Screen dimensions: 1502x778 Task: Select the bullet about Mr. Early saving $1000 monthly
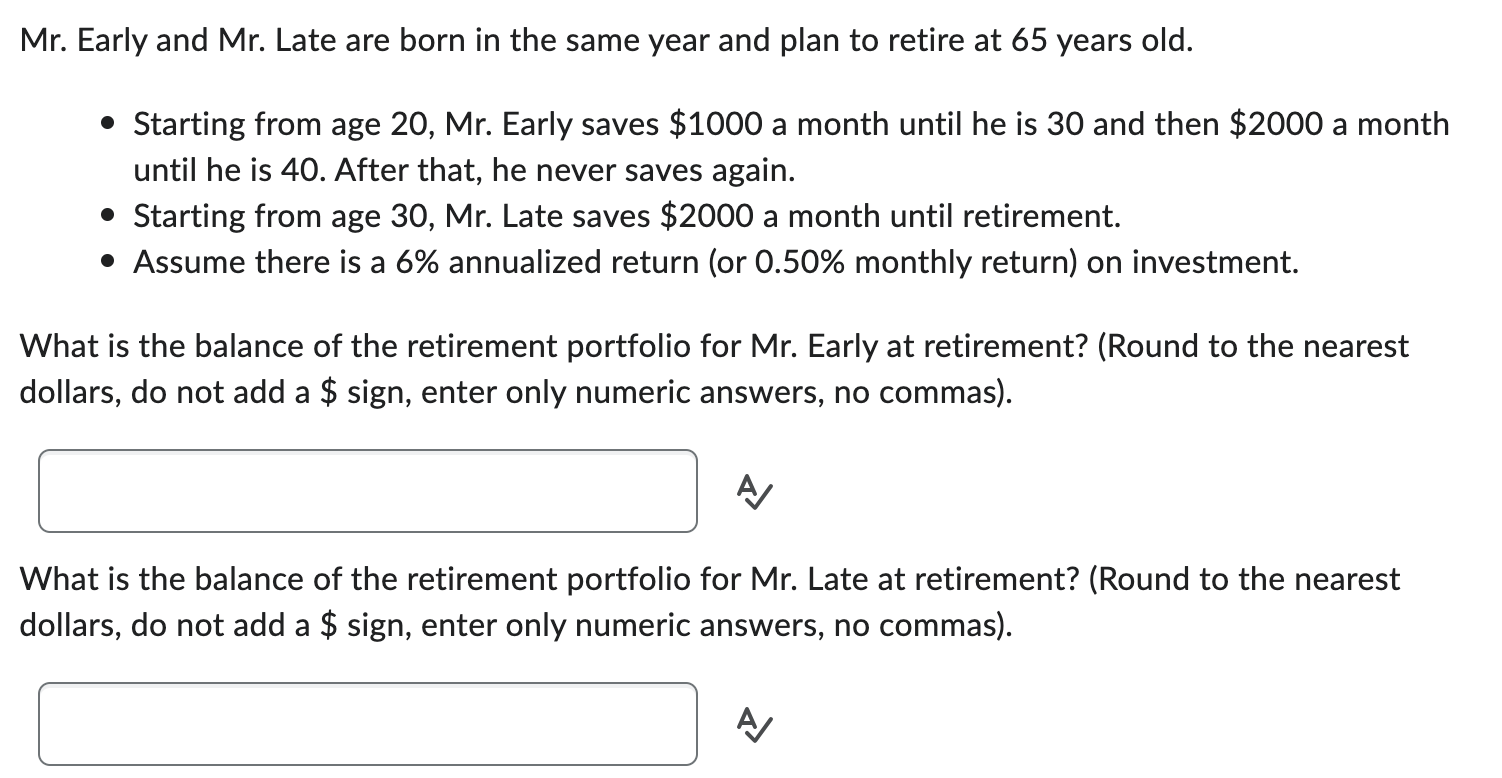coord(790,146)
